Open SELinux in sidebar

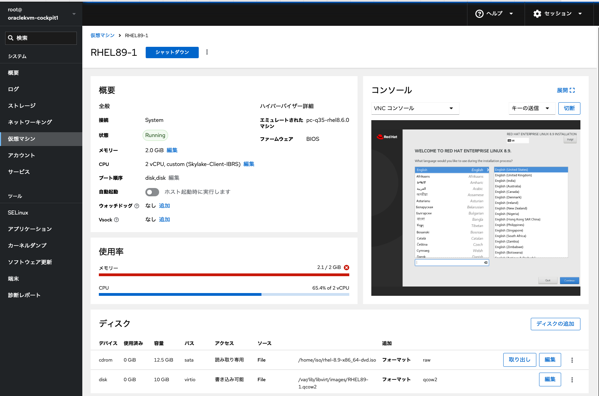pos(41,213)
